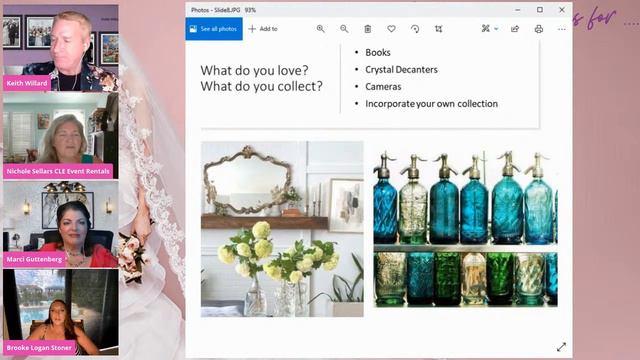Maximize the Photos window

(540, 10)
